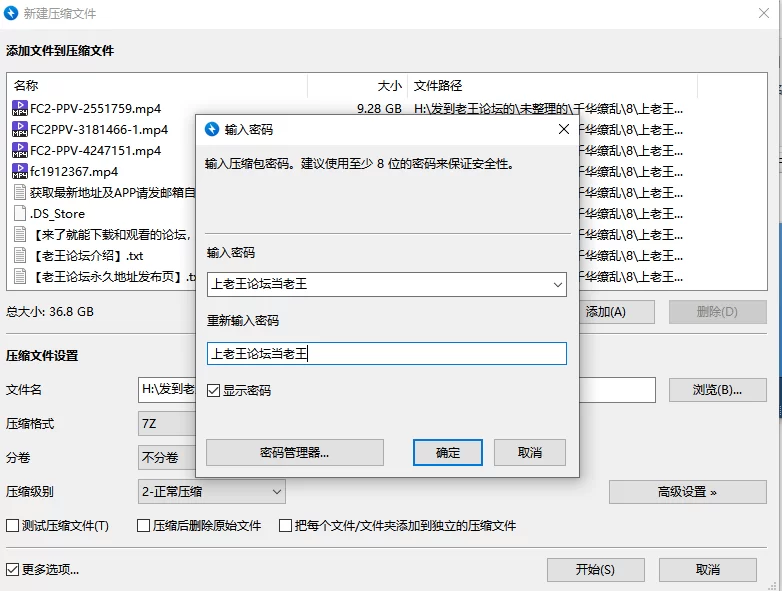The image size is (782, 591).
Task: Open the 压缩级别 2-正常压缩 dropdown
Action: (211, 492)
